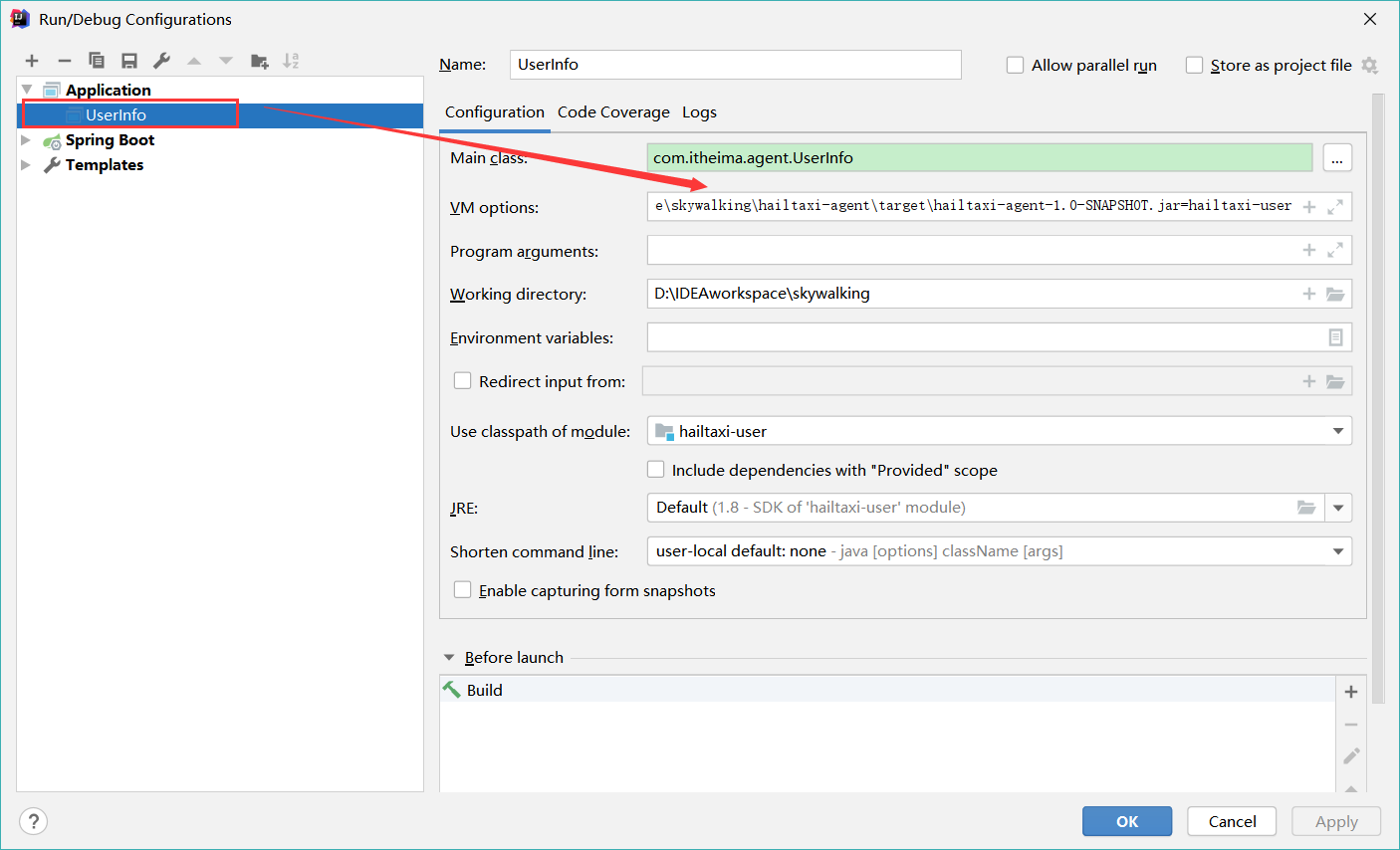Click the configuration panel vertical scrollbar
This screenshot has height=850, width=1400.
1378,398
